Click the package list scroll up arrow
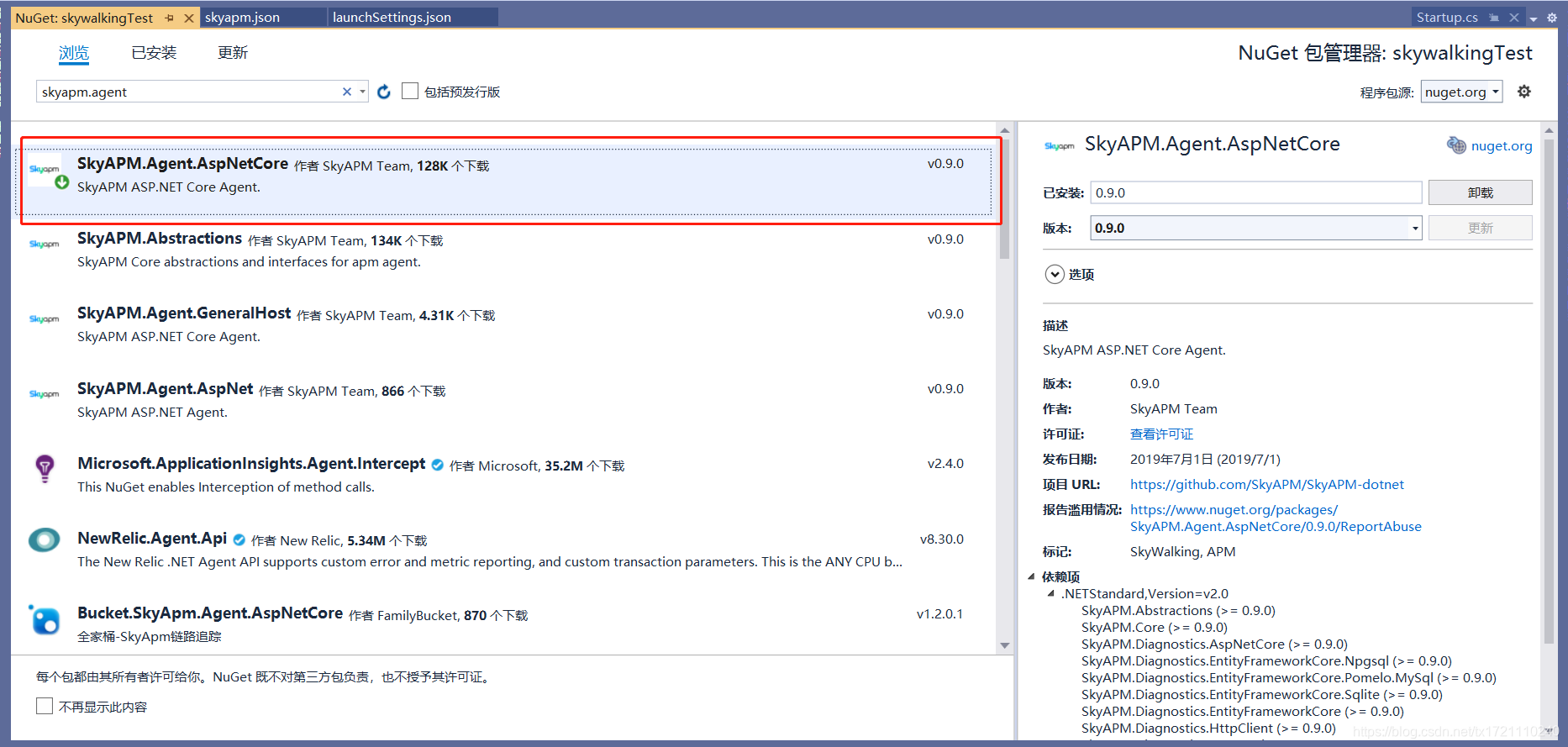 click(x=1004, y=130)
